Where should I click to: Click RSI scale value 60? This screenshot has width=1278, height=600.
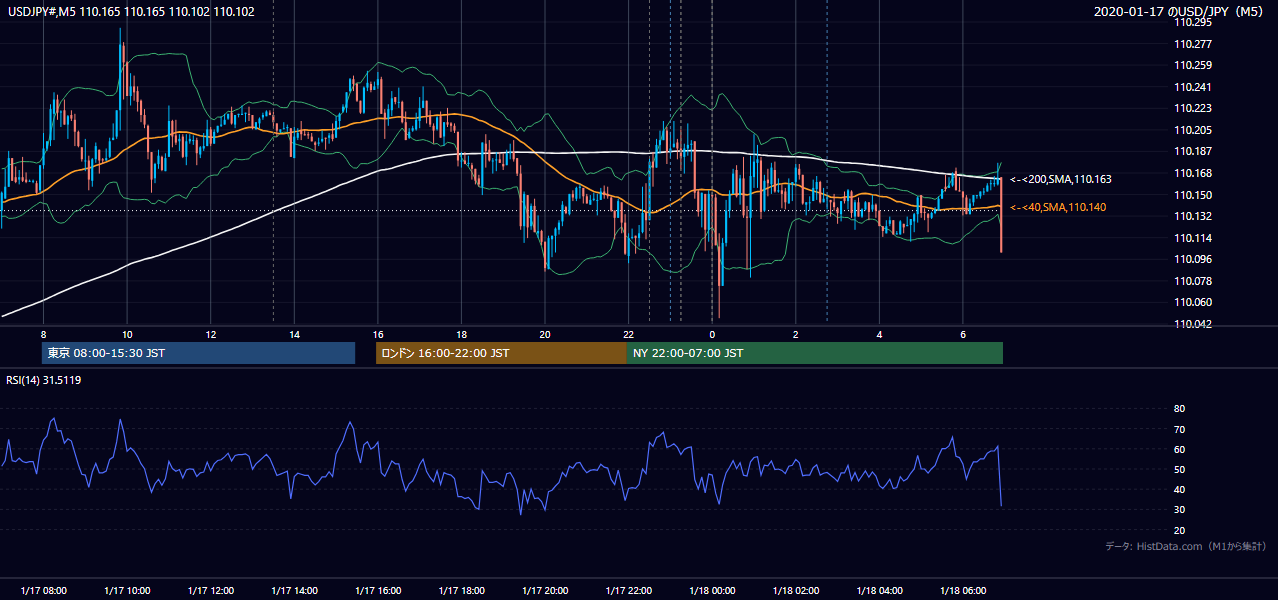click(1180, 449)
